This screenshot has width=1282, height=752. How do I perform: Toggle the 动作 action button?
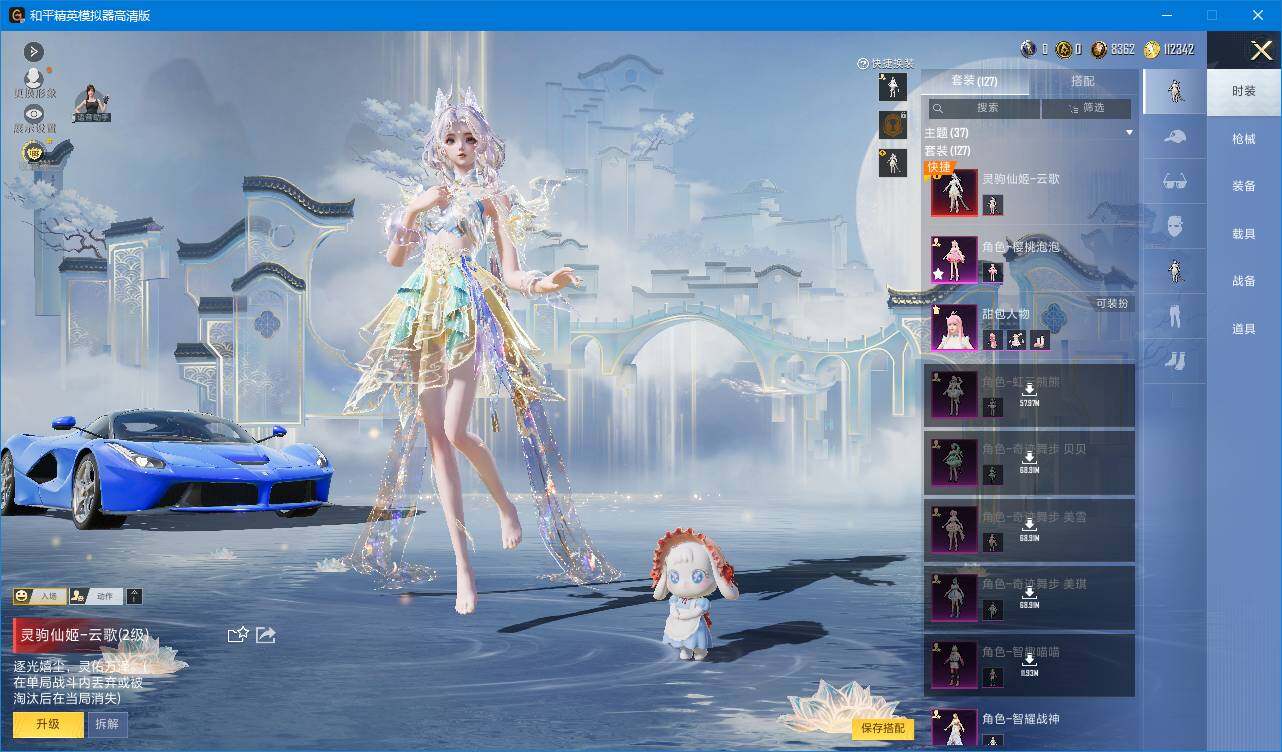tap(95, 596)
